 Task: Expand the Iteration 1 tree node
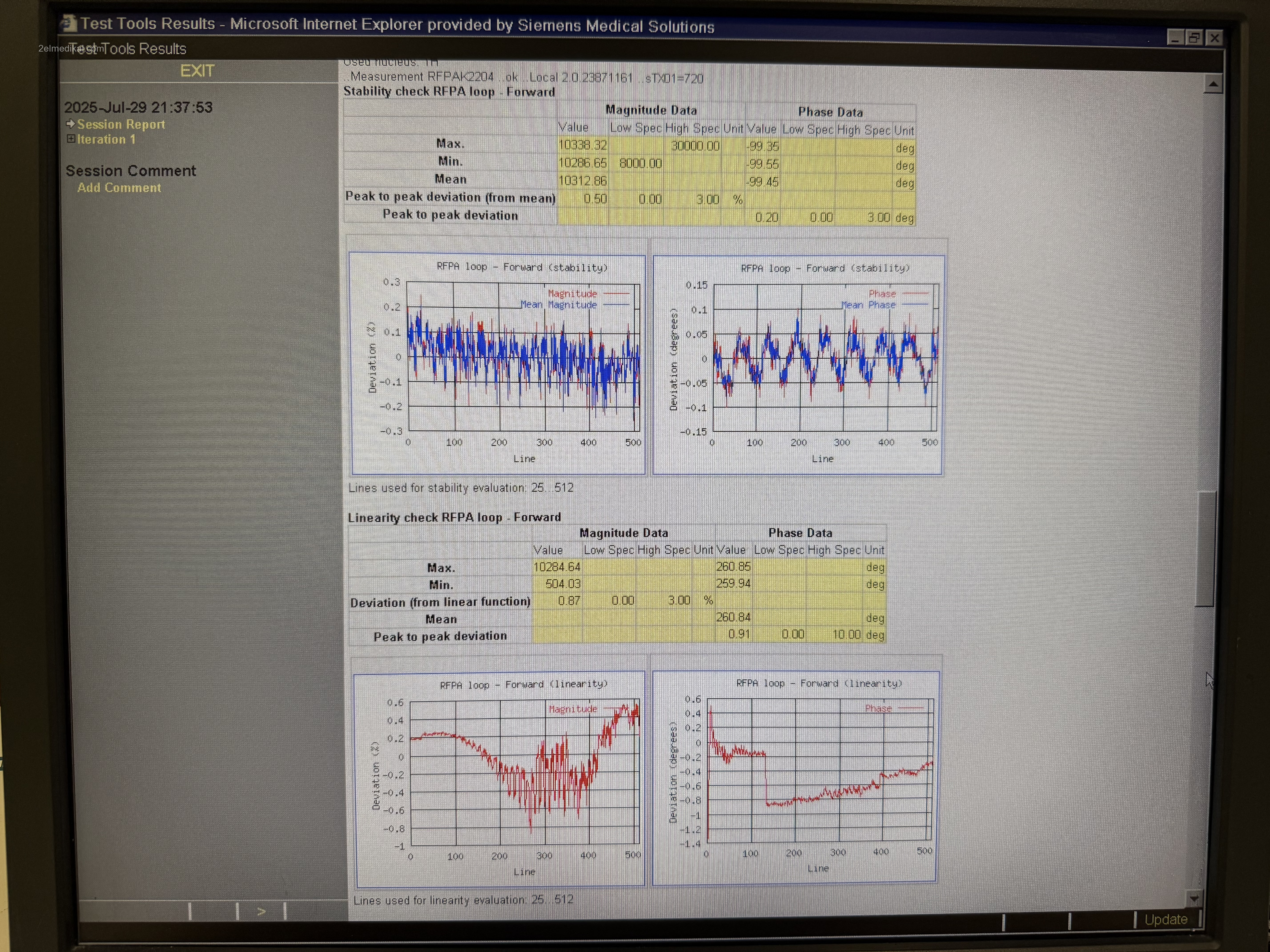tap(71, 139)
